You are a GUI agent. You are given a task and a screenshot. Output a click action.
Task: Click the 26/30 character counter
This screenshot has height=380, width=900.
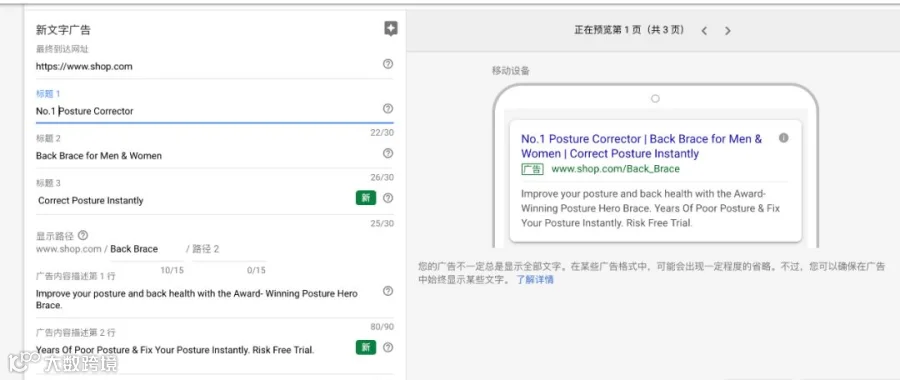382,177
